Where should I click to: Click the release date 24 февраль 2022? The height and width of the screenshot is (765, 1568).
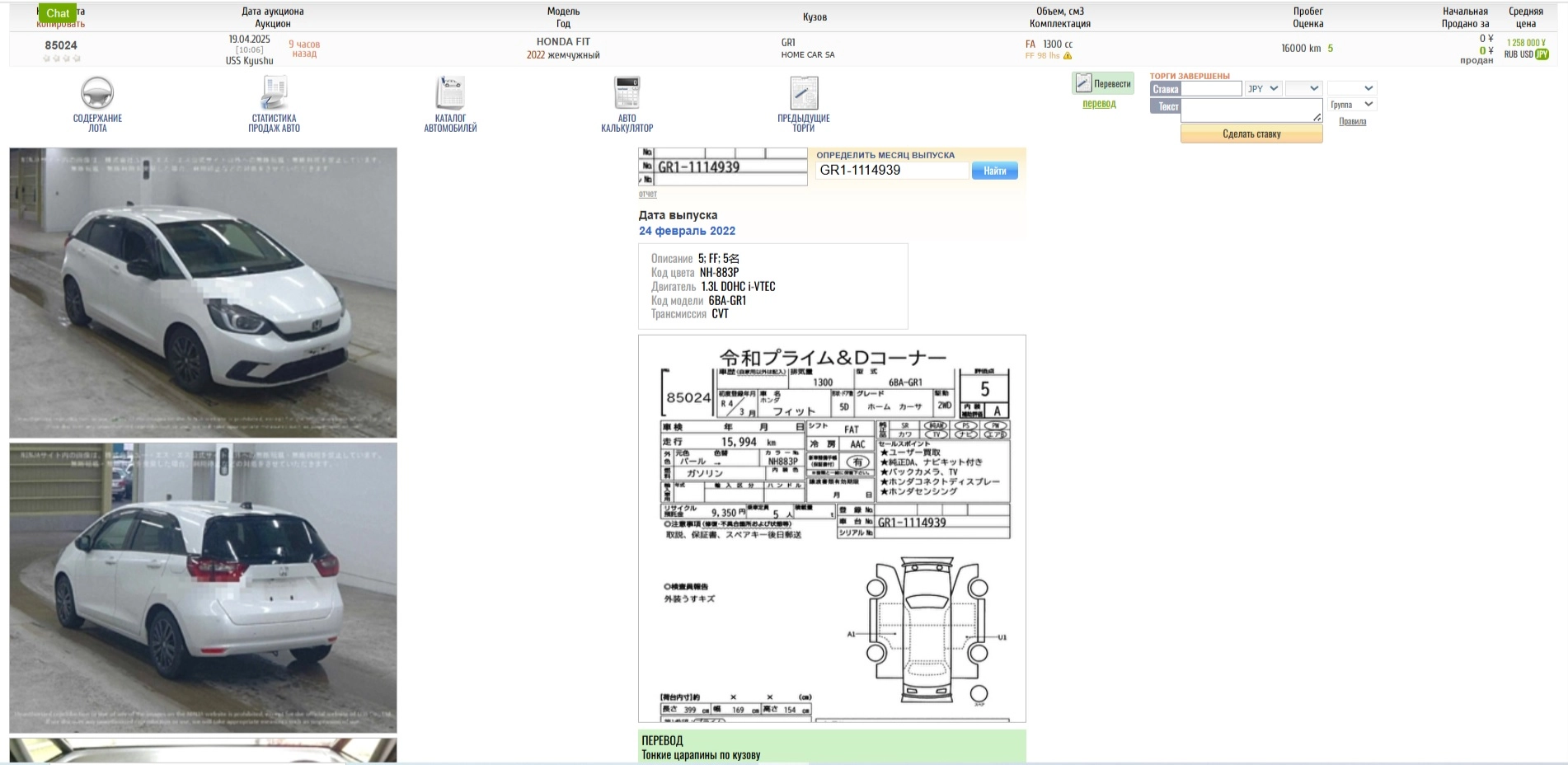tap(687, 231)
